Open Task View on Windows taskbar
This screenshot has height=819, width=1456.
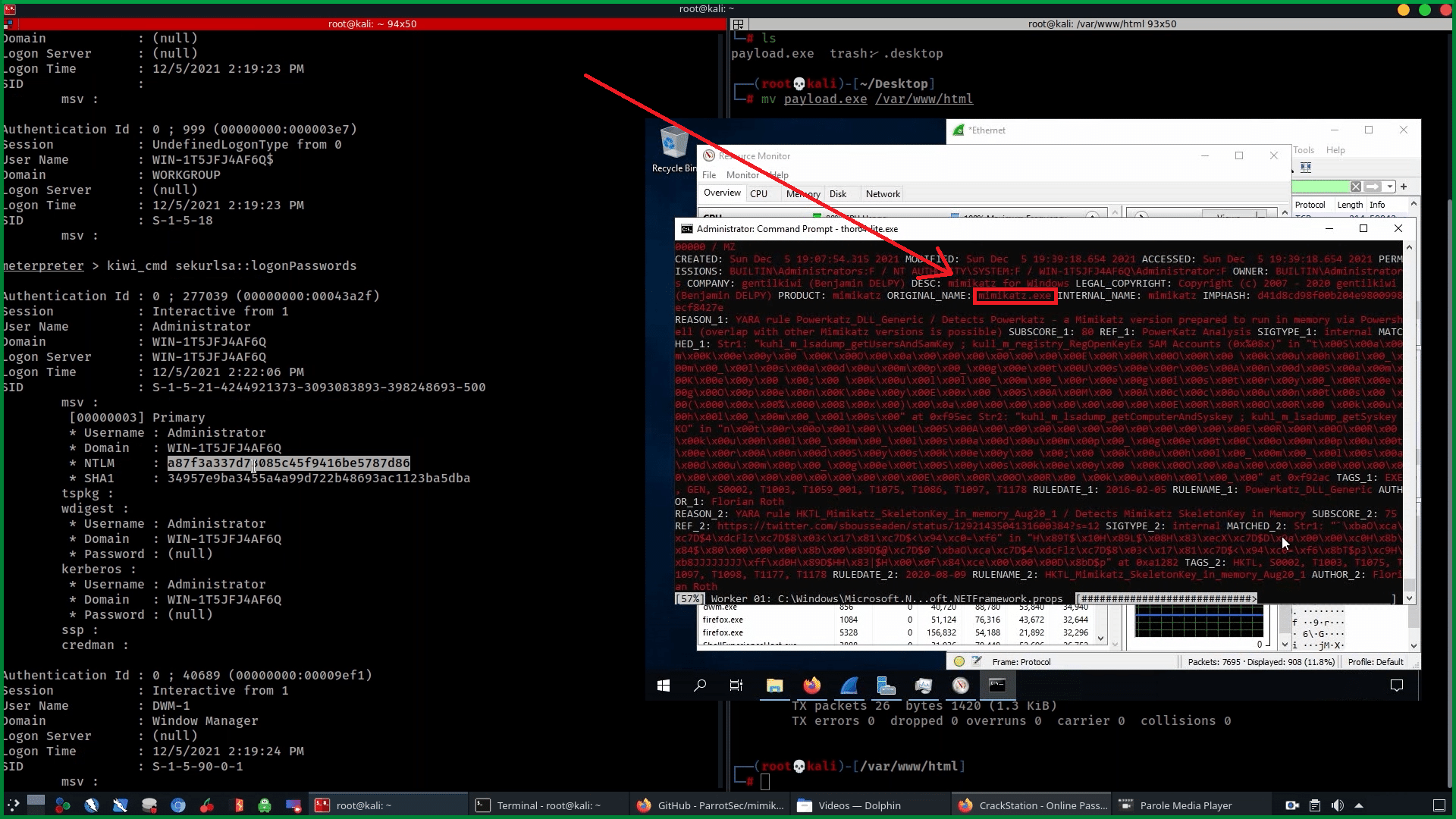click(736, 686)
